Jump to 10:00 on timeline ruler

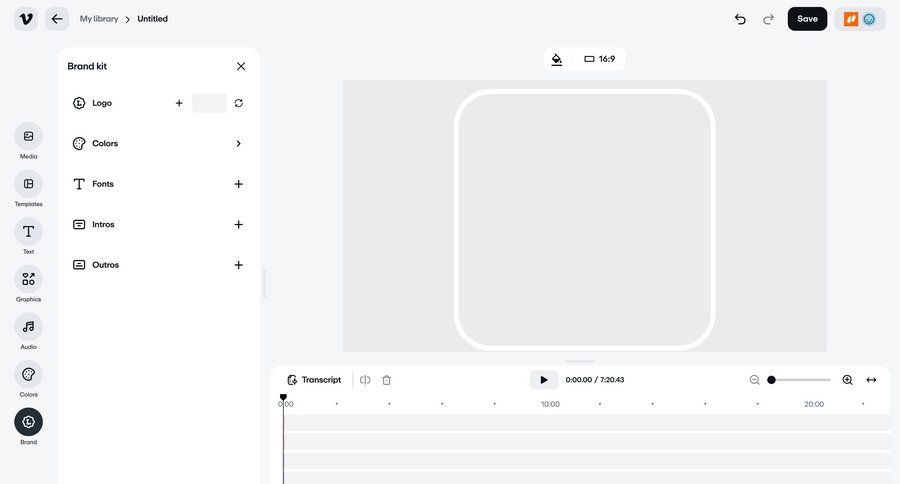[x=550, y=404]
